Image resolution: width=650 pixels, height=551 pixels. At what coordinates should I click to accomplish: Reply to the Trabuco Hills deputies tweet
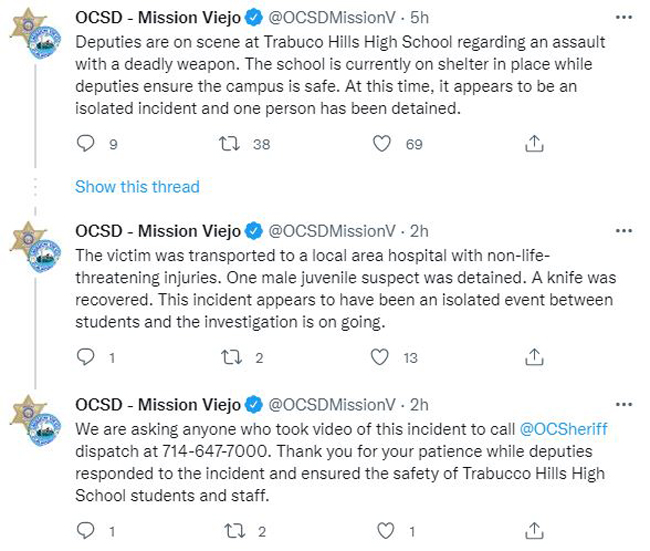click(86, 143)
